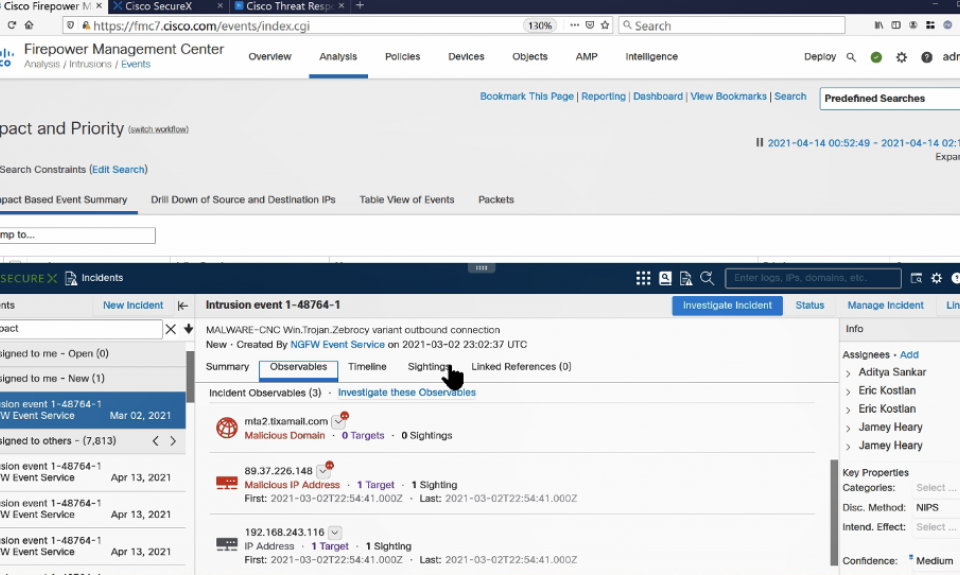
Task: Open the Predefined Searches dropdown
Action: point(890,99)
